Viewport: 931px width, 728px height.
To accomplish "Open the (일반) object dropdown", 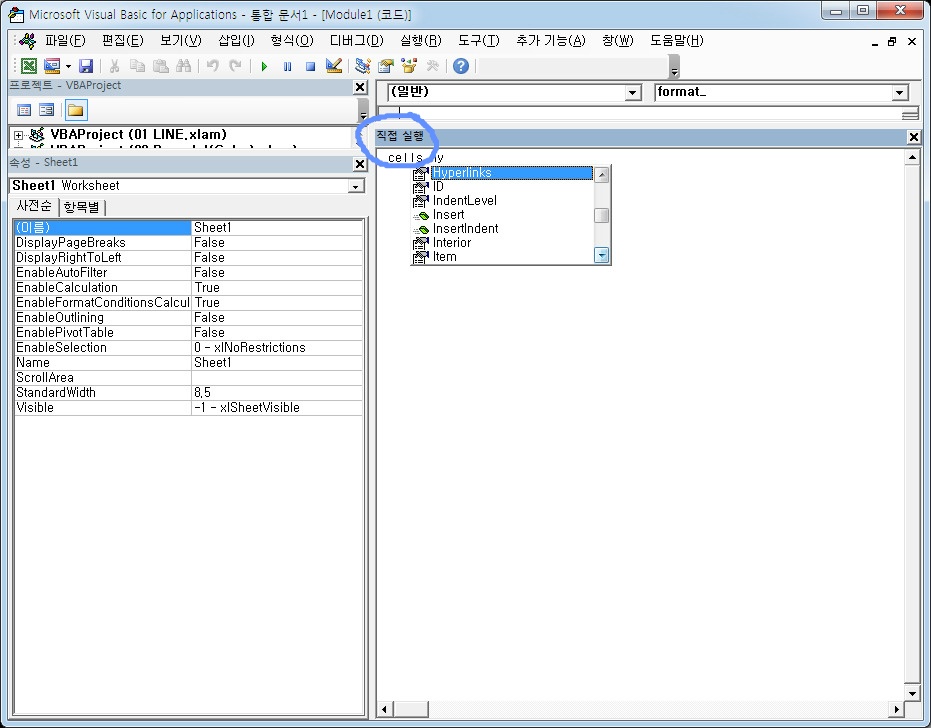I will [633, 93].
